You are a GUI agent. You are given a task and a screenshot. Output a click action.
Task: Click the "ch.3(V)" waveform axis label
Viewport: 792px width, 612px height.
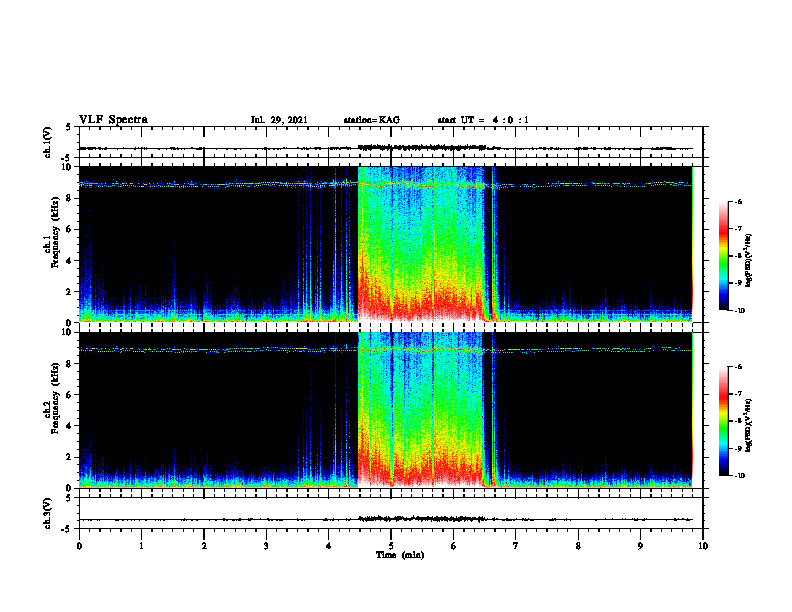[x=48, y=513]
